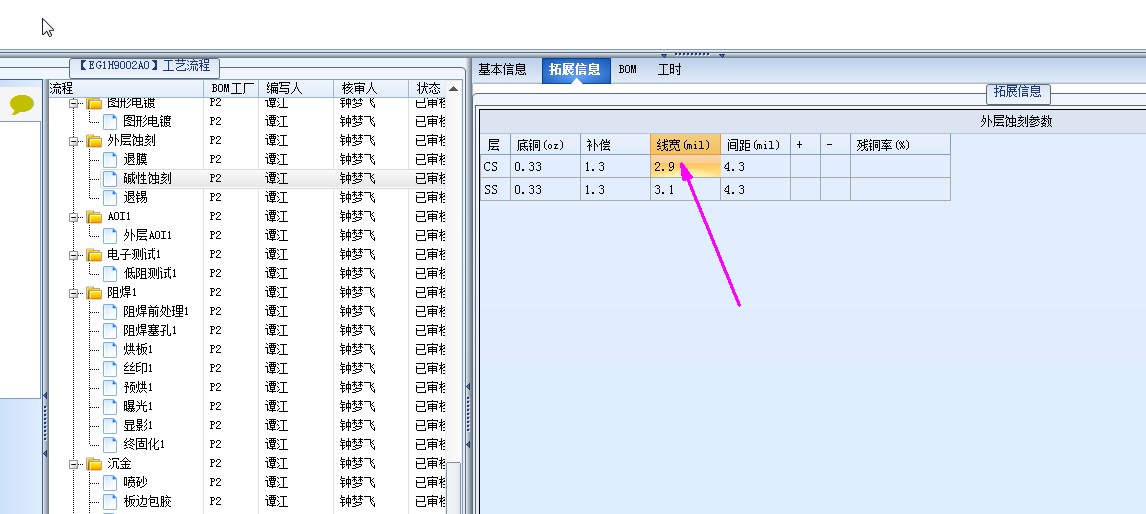Click the CS row 补偿 value 1.3
1146x514 pixels.
click(x=615, y=167)
